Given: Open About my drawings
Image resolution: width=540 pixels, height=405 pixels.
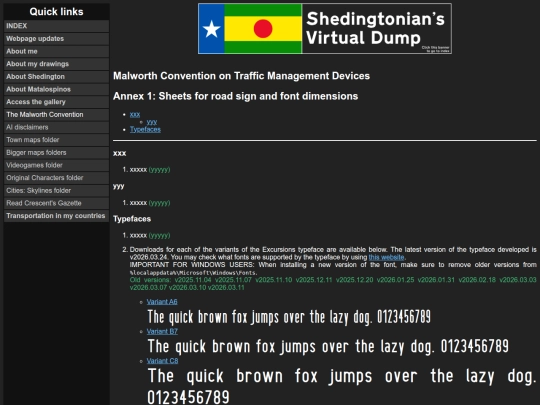Looking at the screenshot, I should tap(56, 64).
